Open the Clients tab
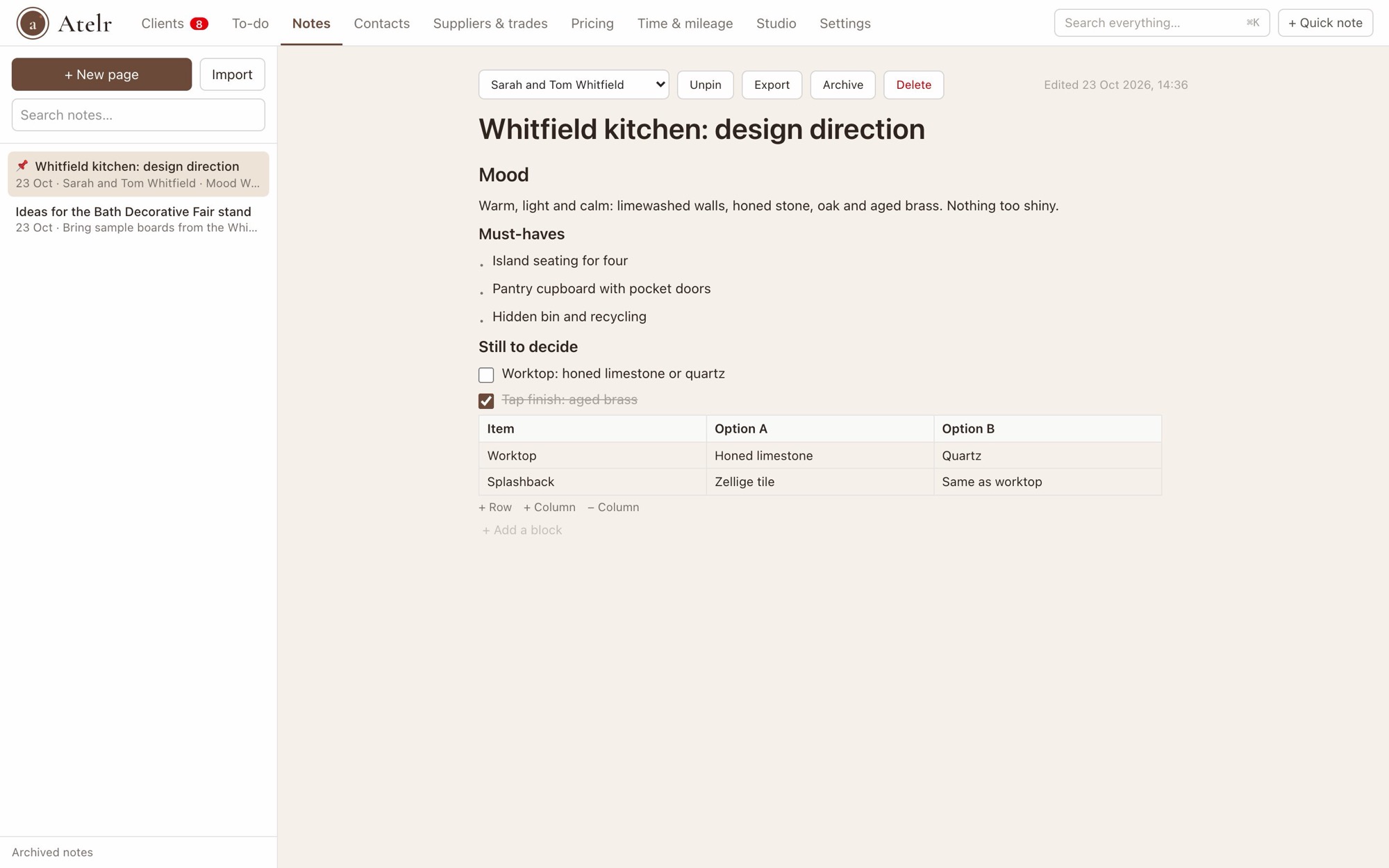The height and width of the screenshot is (868, 1389). point(174,23)
